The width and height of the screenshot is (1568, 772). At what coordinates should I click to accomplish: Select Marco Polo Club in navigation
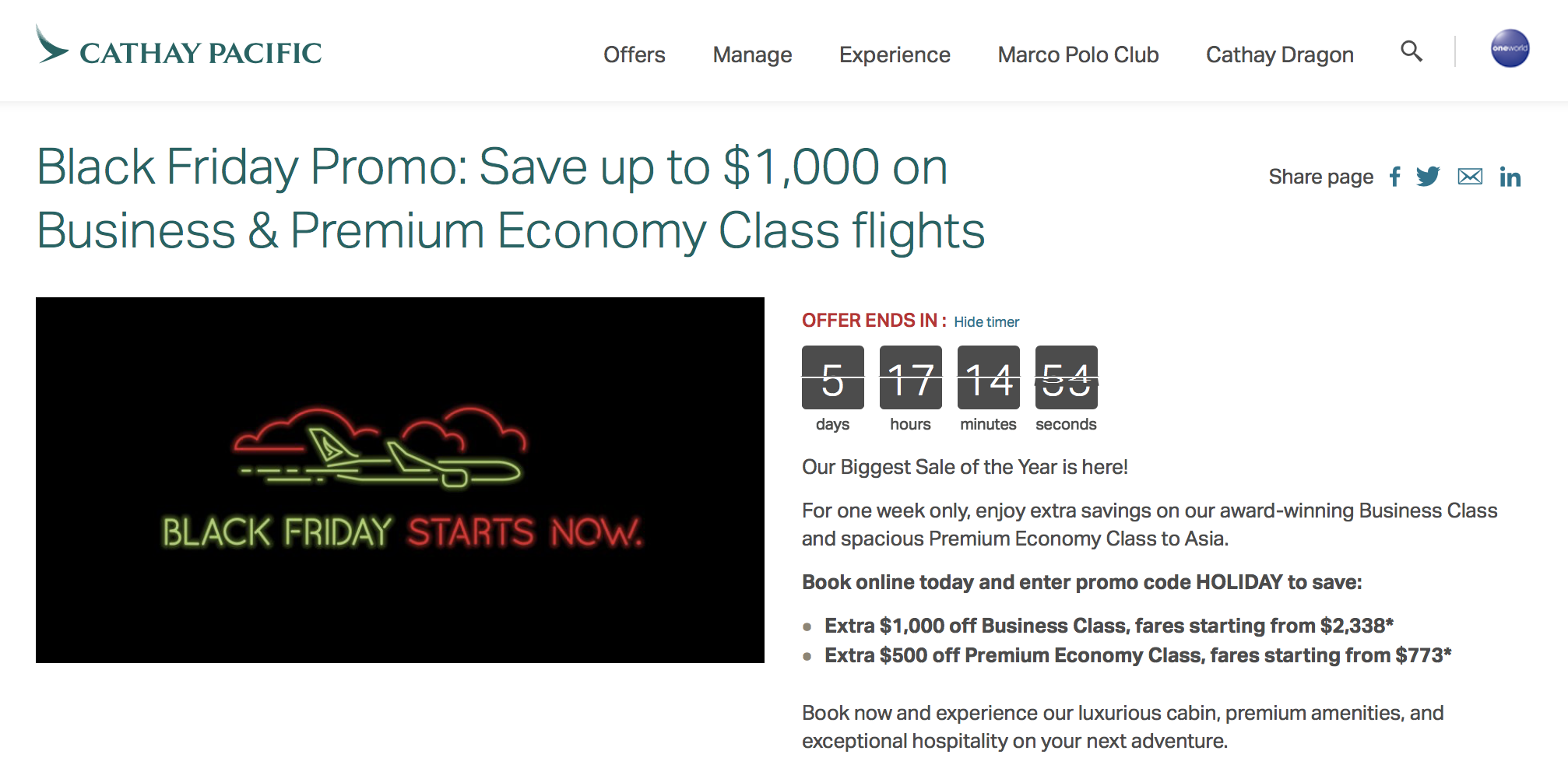pyautogui.click(x=1078, y=54)
